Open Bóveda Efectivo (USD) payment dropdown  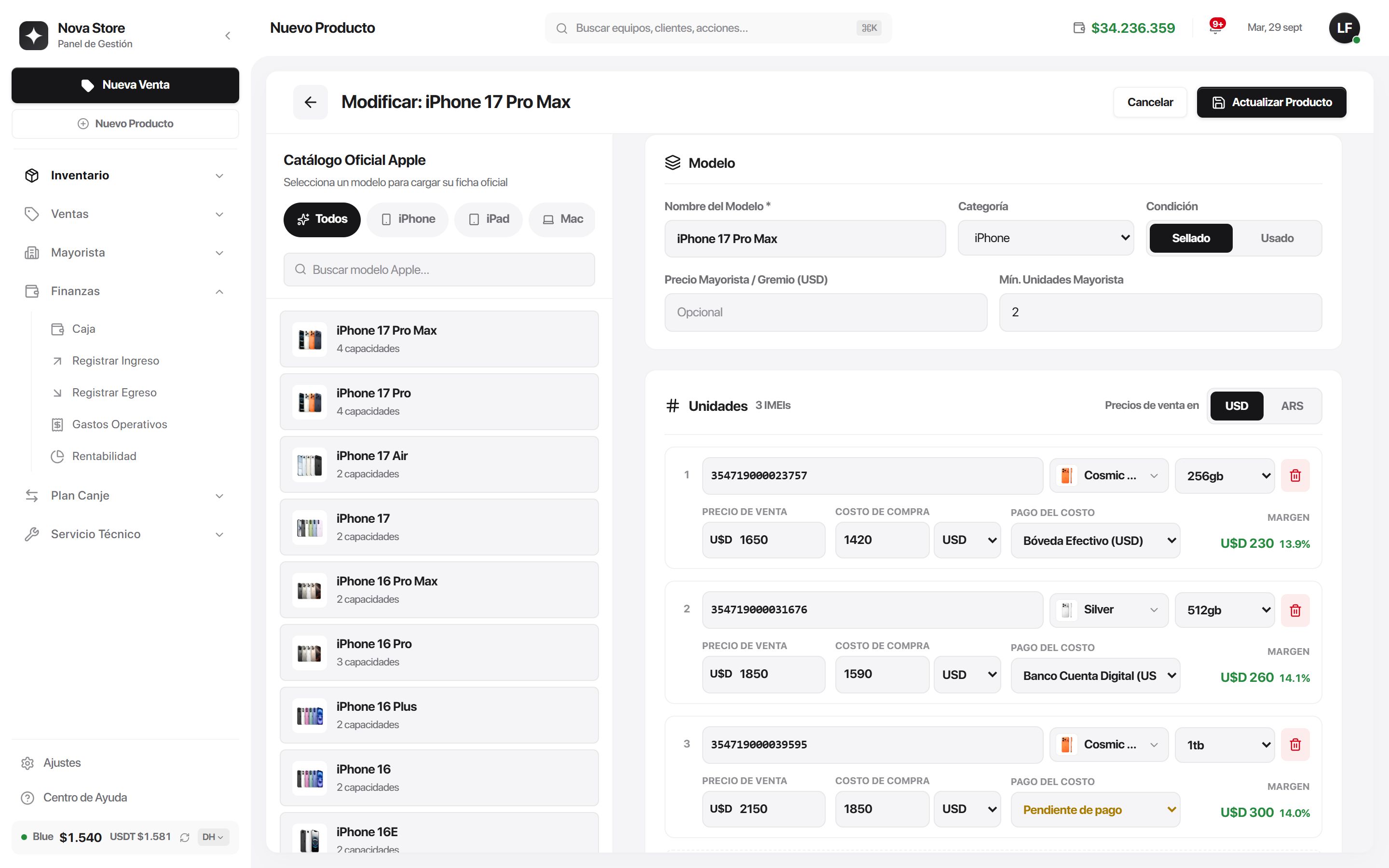click(1095, 541)
